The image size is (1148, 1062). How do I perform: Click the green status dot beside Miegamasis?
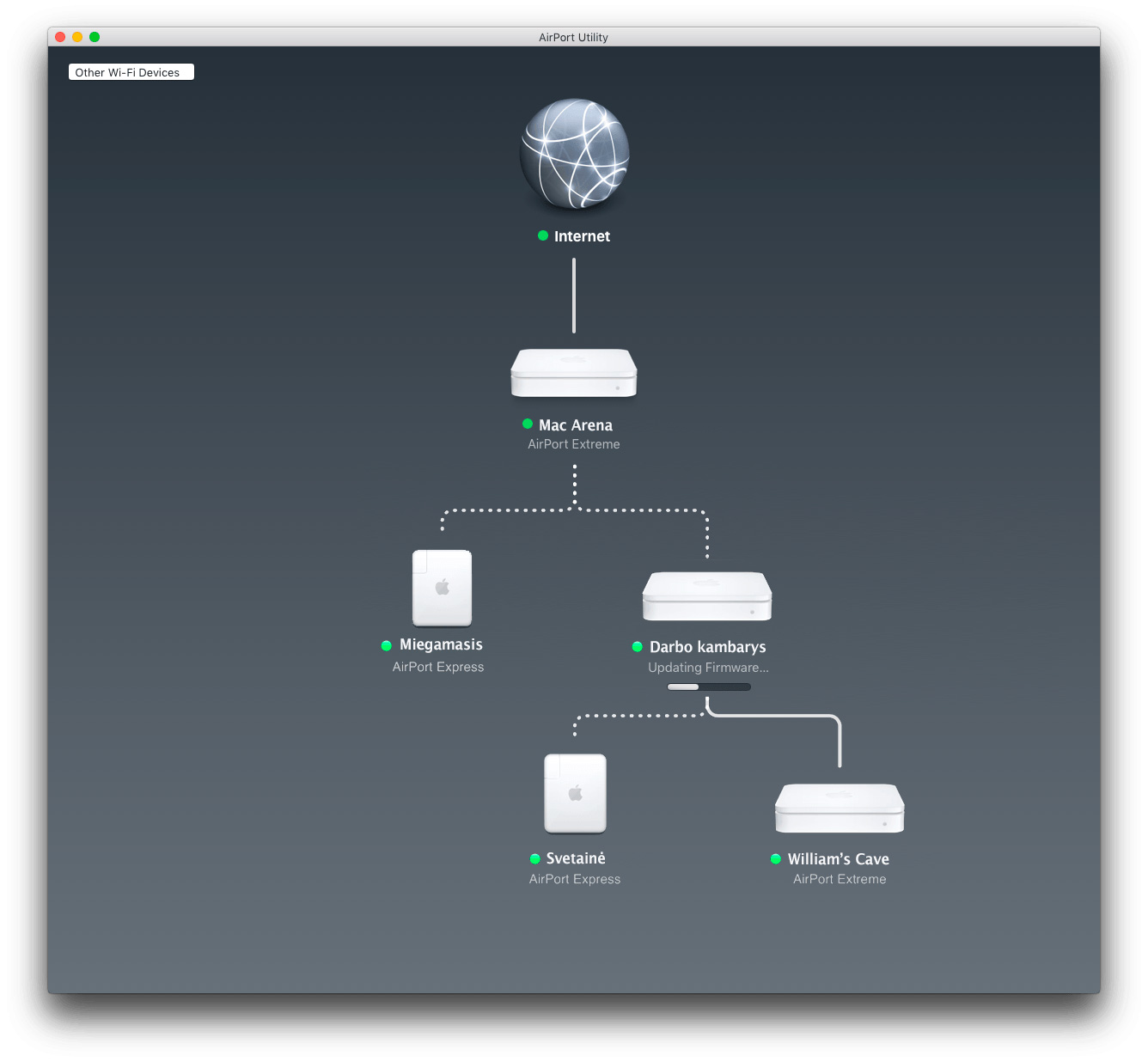[x=387, y=645]
